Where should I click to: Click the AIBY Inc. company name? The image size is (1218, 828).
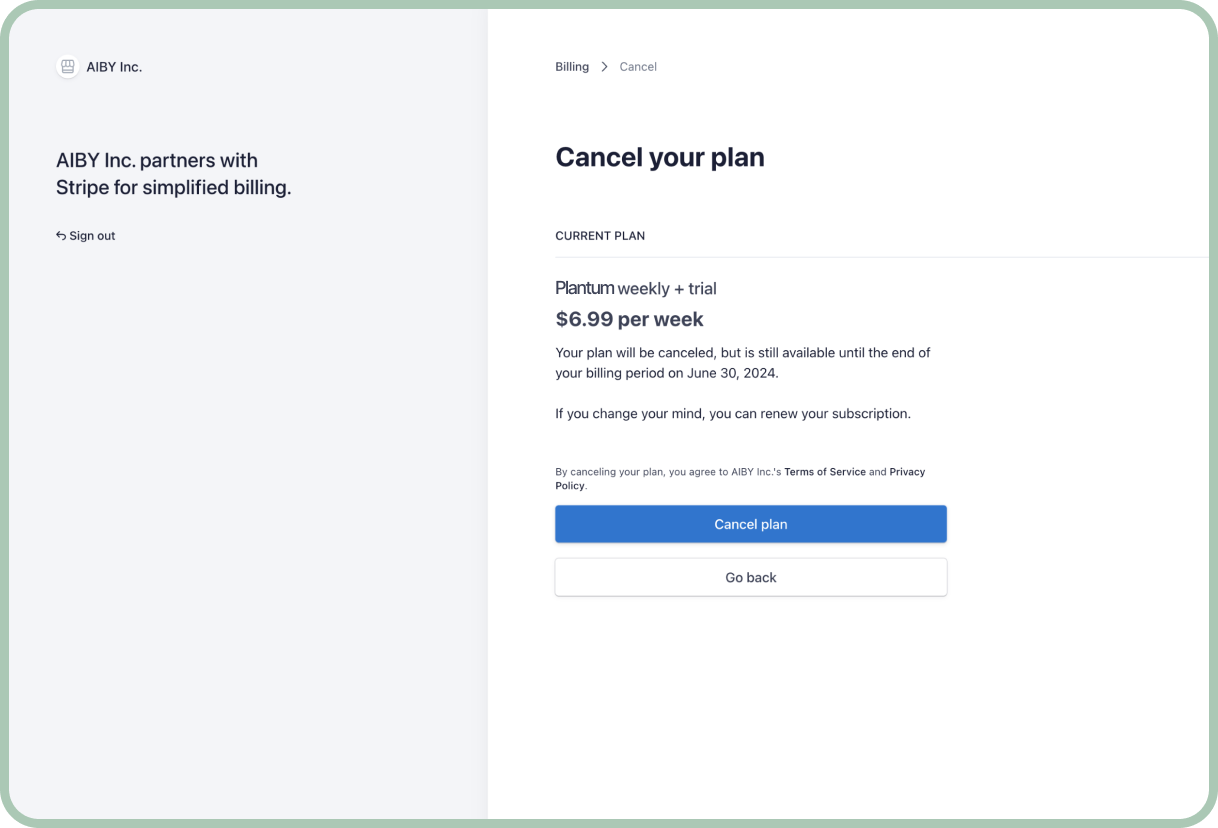(114, 67)
